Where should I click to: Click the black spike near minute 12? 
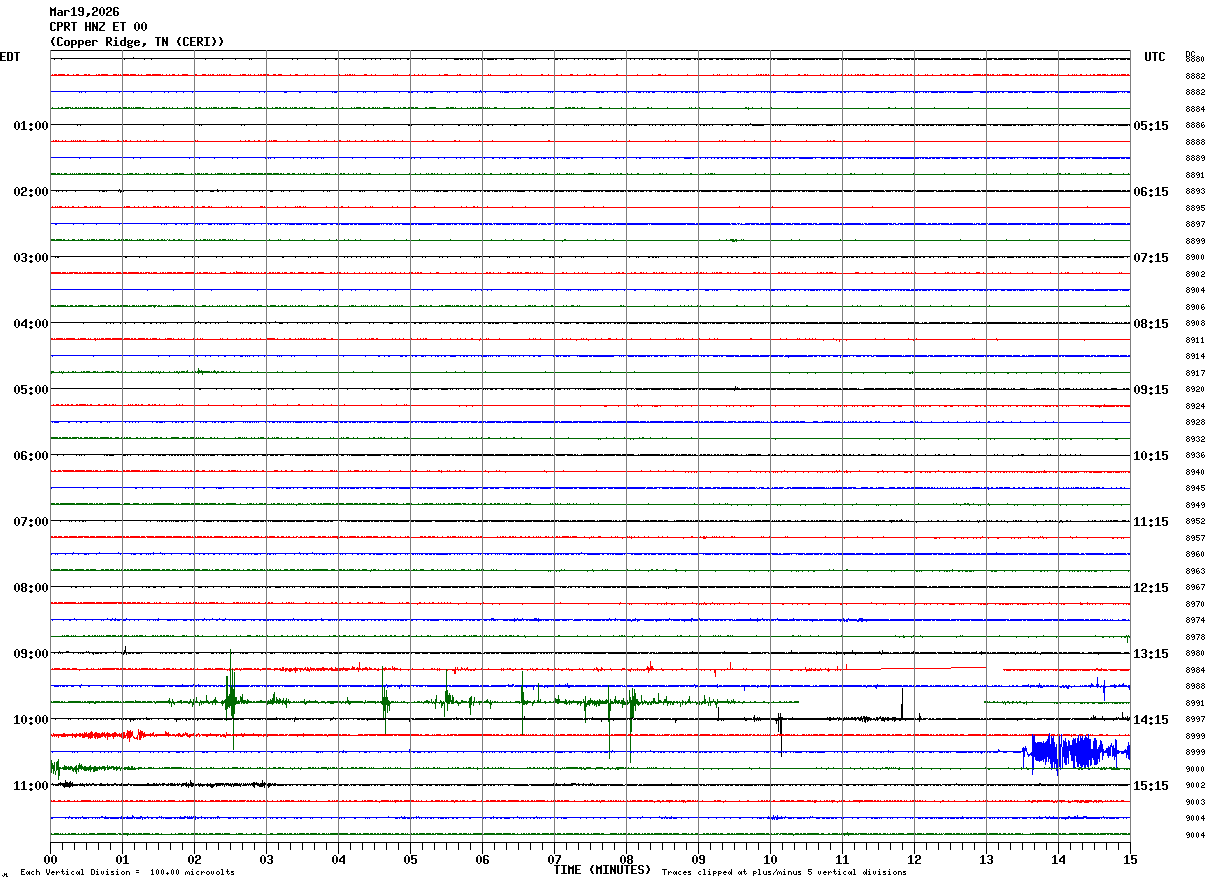(x=902, y=703)
